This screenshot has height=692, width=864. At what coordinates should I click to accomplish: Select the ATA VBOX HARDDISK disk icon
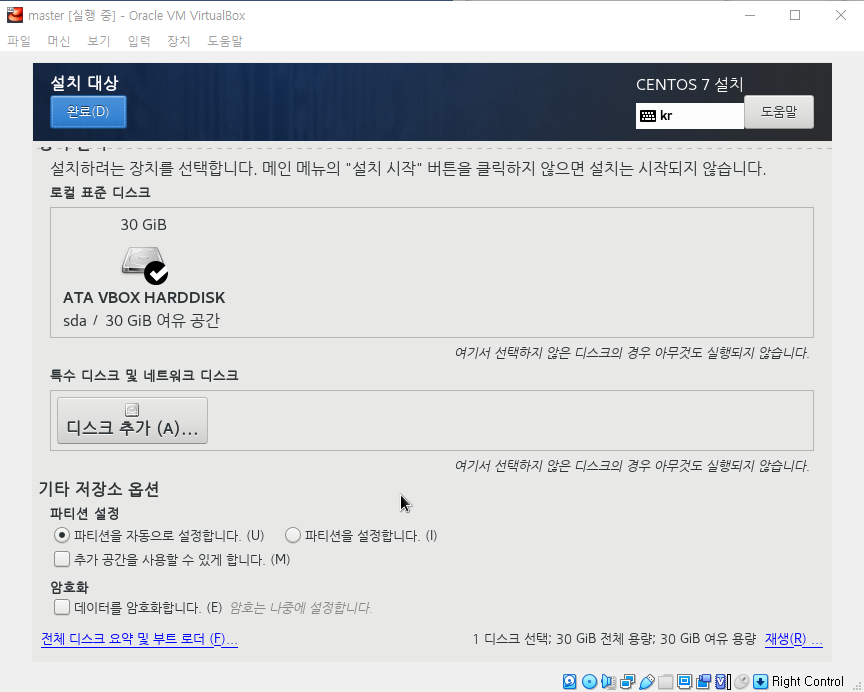coord(144,264)
